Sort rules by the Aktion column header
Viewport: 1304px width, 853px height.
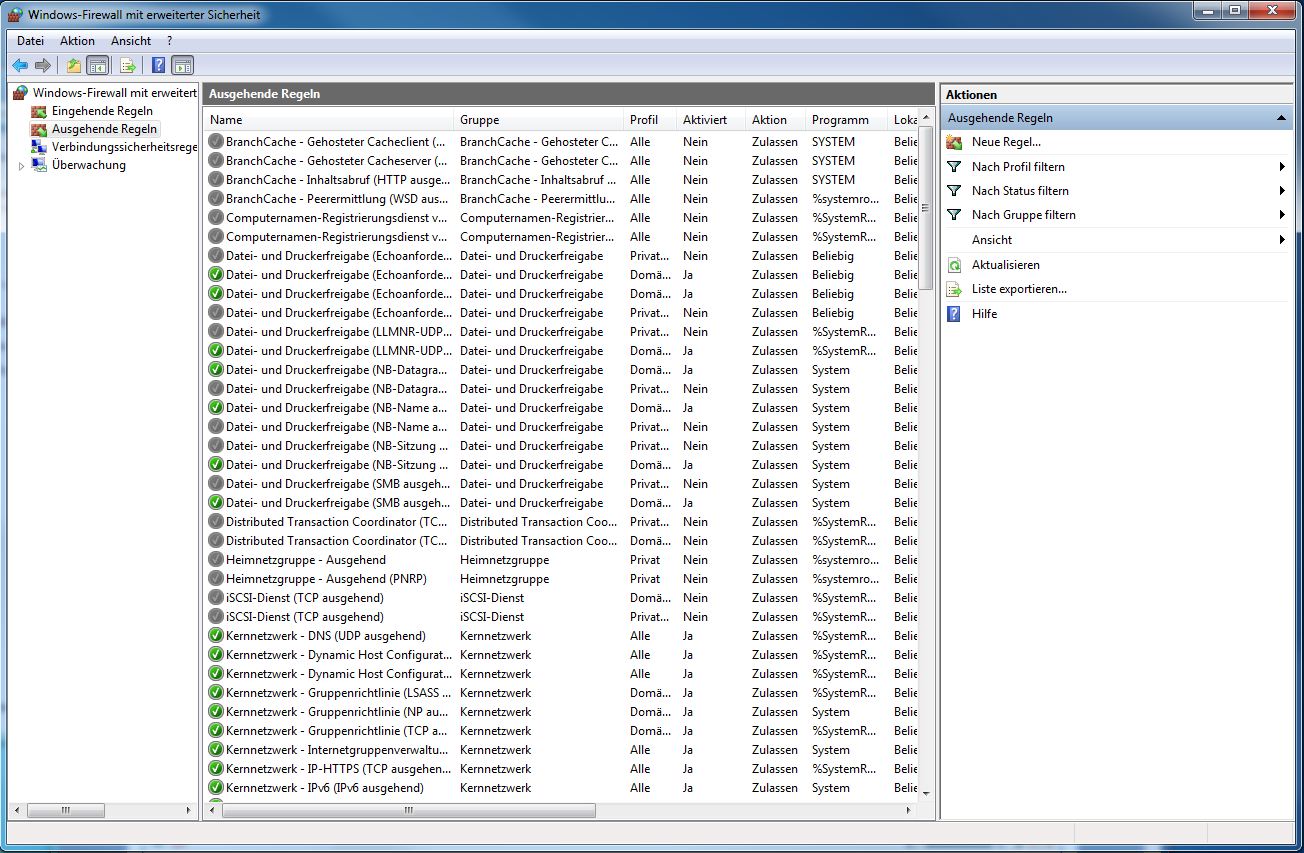coord(775,120)
